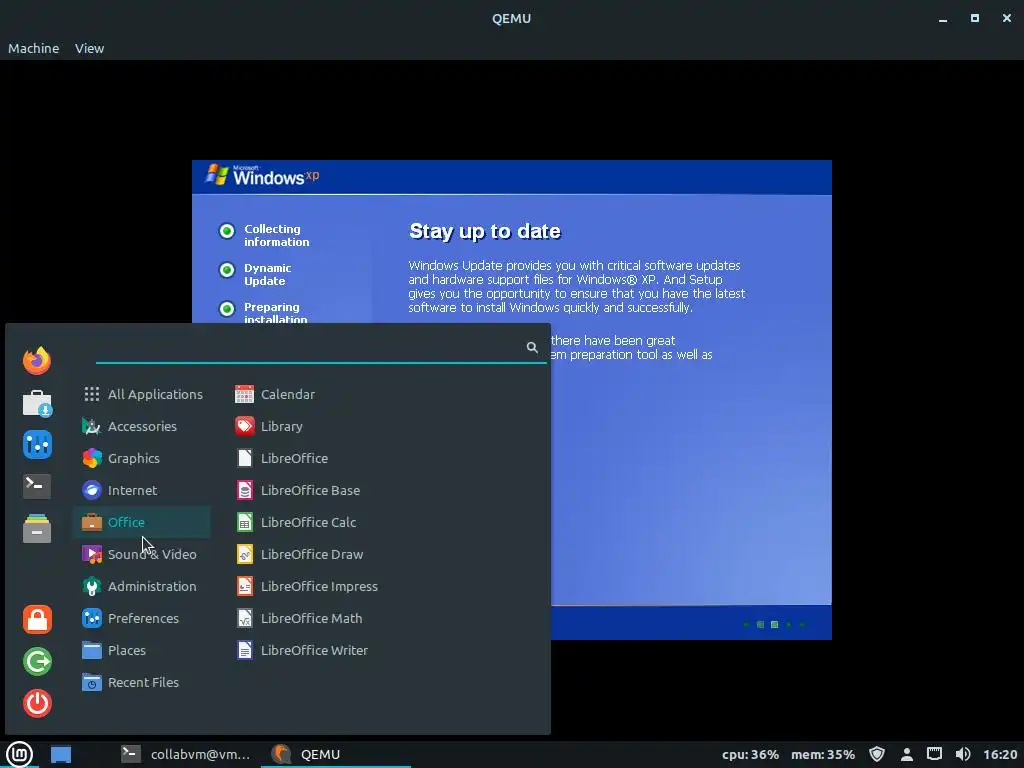
Task: Open Files manager favorite icon
Action: coord(37,528)
